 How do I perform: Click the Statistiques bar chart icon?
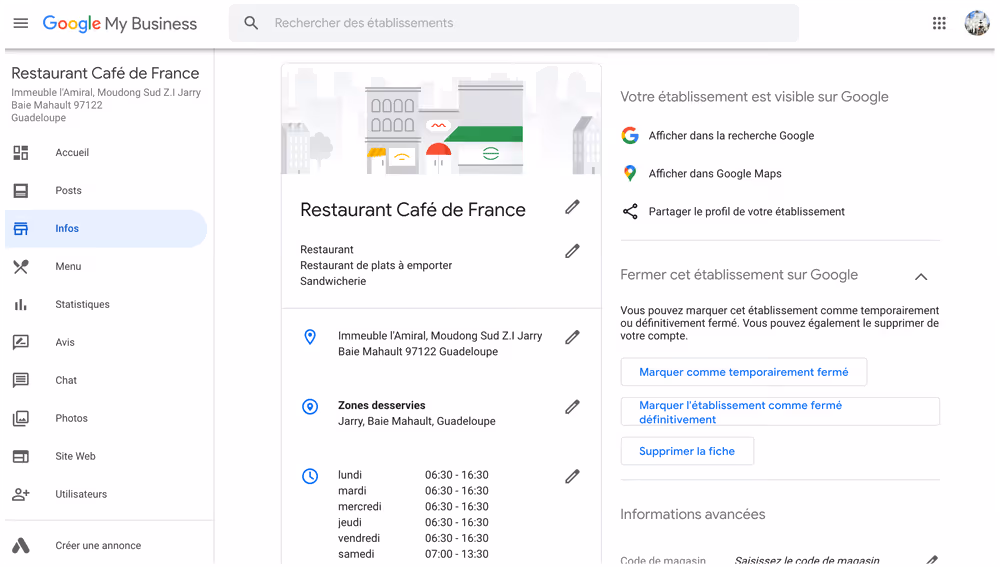pos(21,304)
